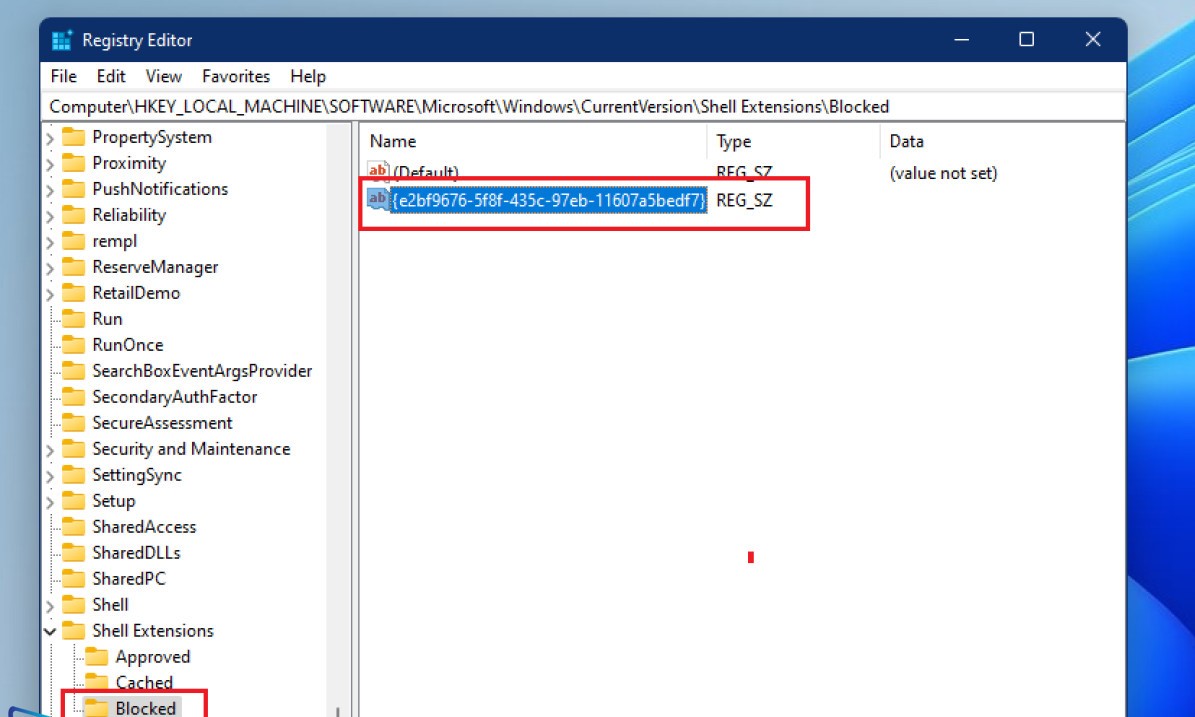This screenshot has width=1195, height=717.
Task: Expand the Setup key arrow
Action: 50,501
